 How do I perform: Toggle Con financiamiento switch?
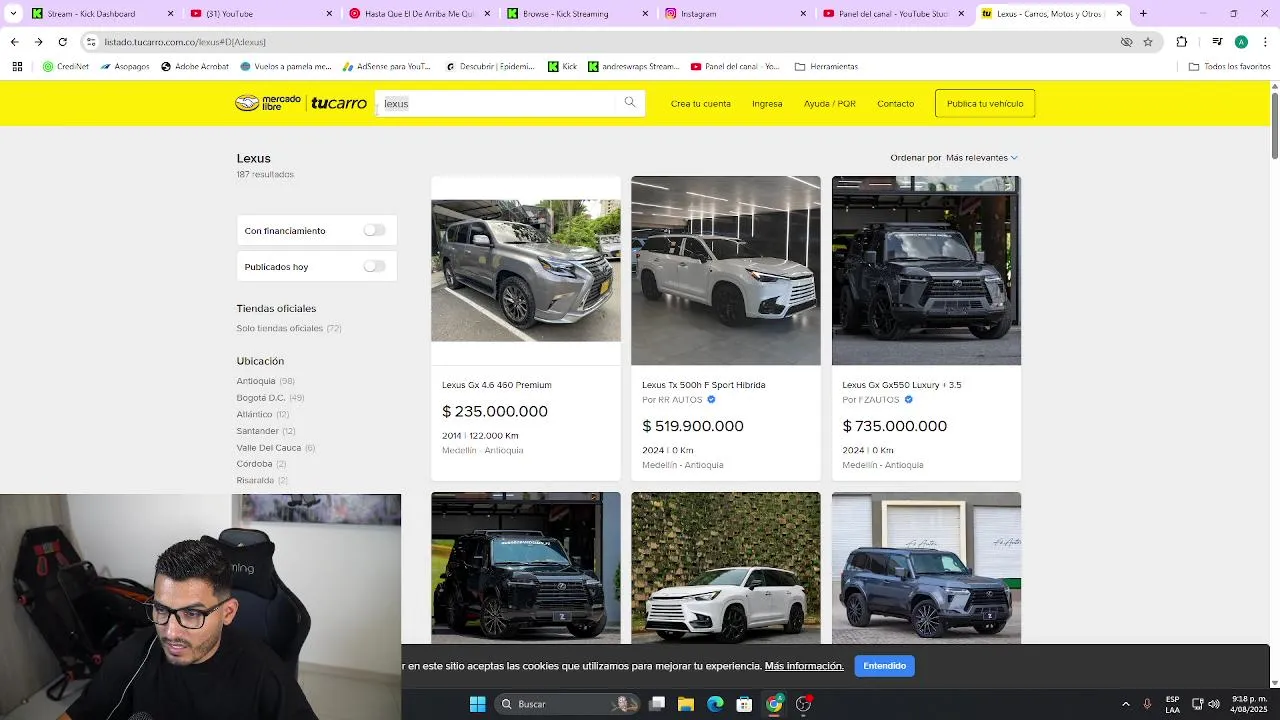(x=374, y=230)
